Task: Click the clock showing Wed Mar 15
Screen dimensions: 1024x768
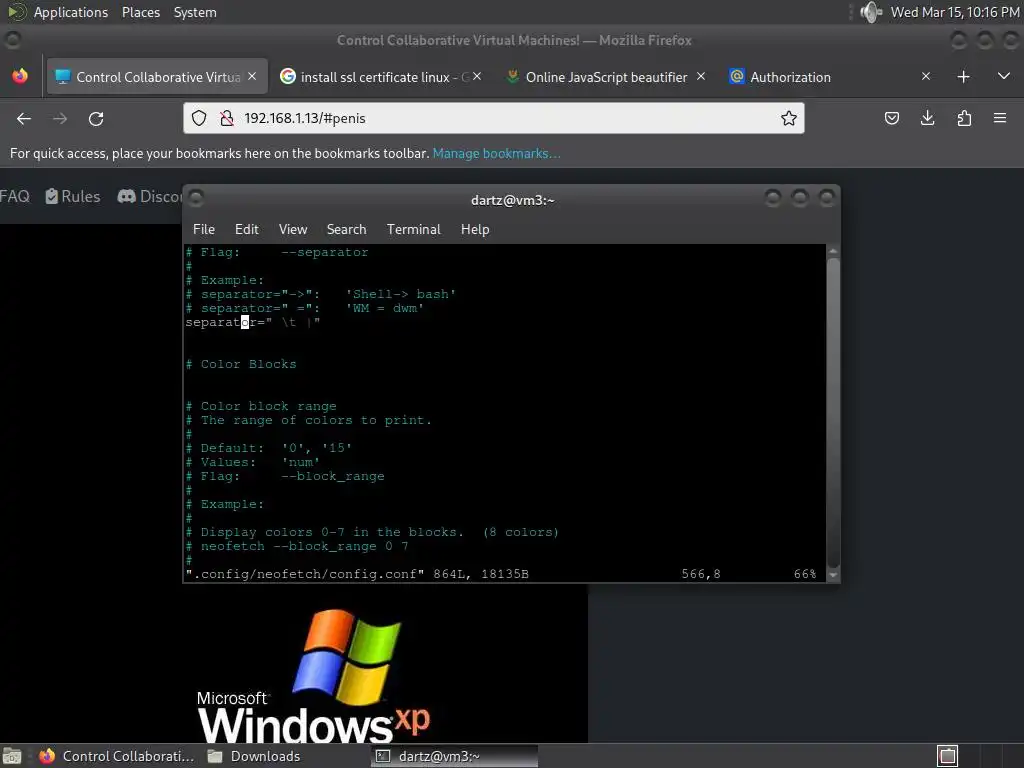Action: pos(954,12)
